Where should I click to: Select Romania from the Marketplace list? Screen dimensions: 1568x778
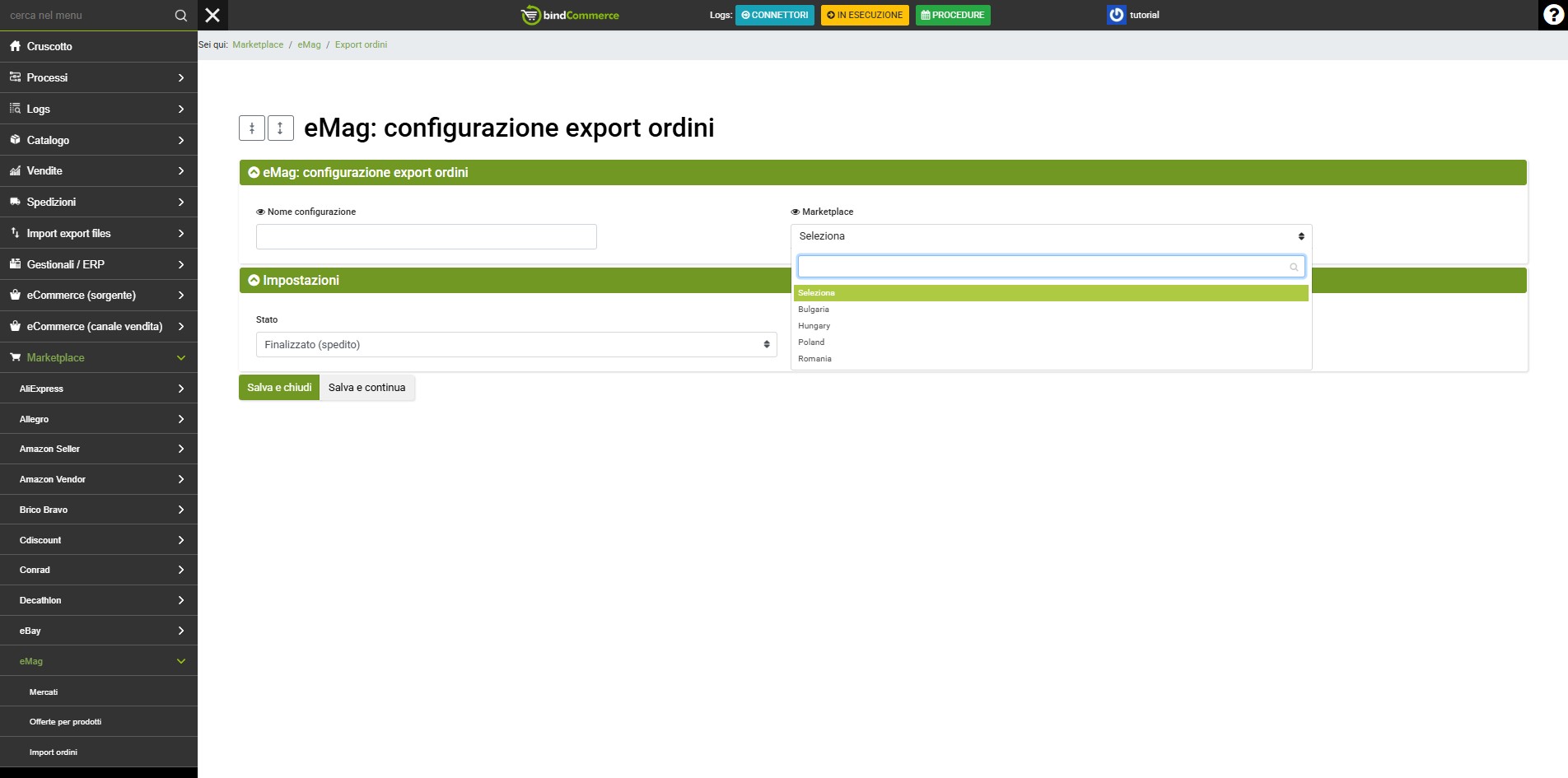point(814,359)
